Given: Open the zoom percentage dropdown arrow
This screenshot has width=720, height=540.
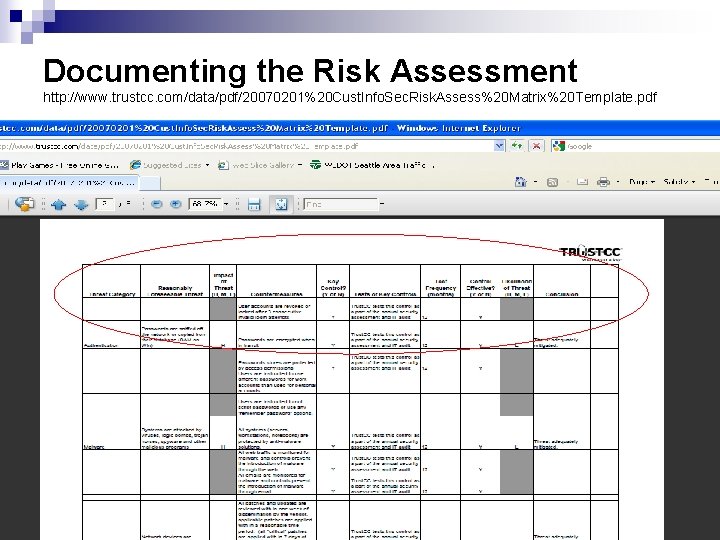Looking at the screenshot, I should pos(226,204).
